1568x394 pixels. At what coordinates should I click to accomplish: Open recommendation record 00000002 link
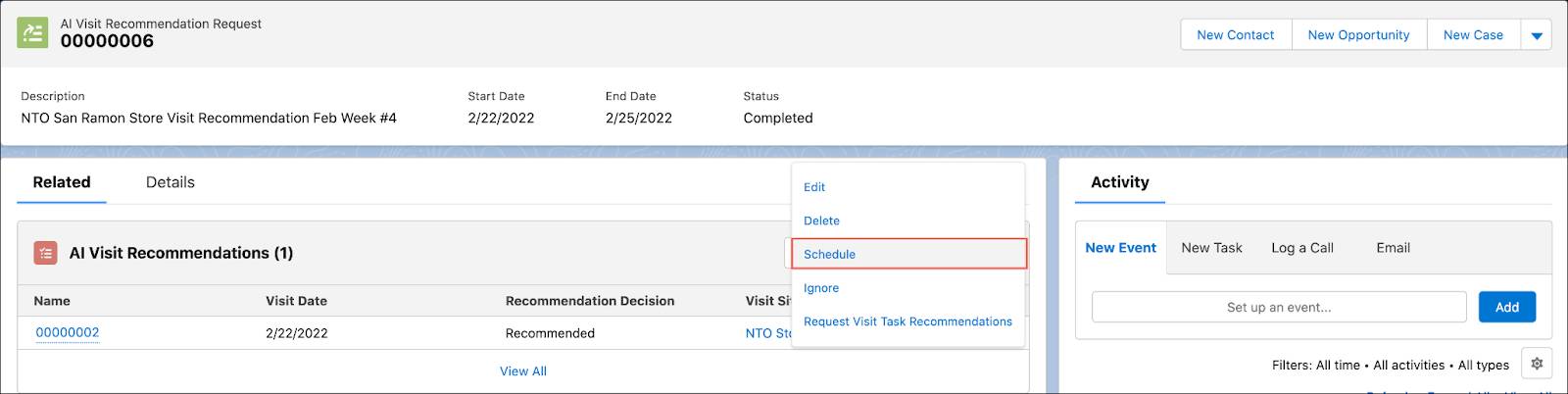tap(68, 332)
